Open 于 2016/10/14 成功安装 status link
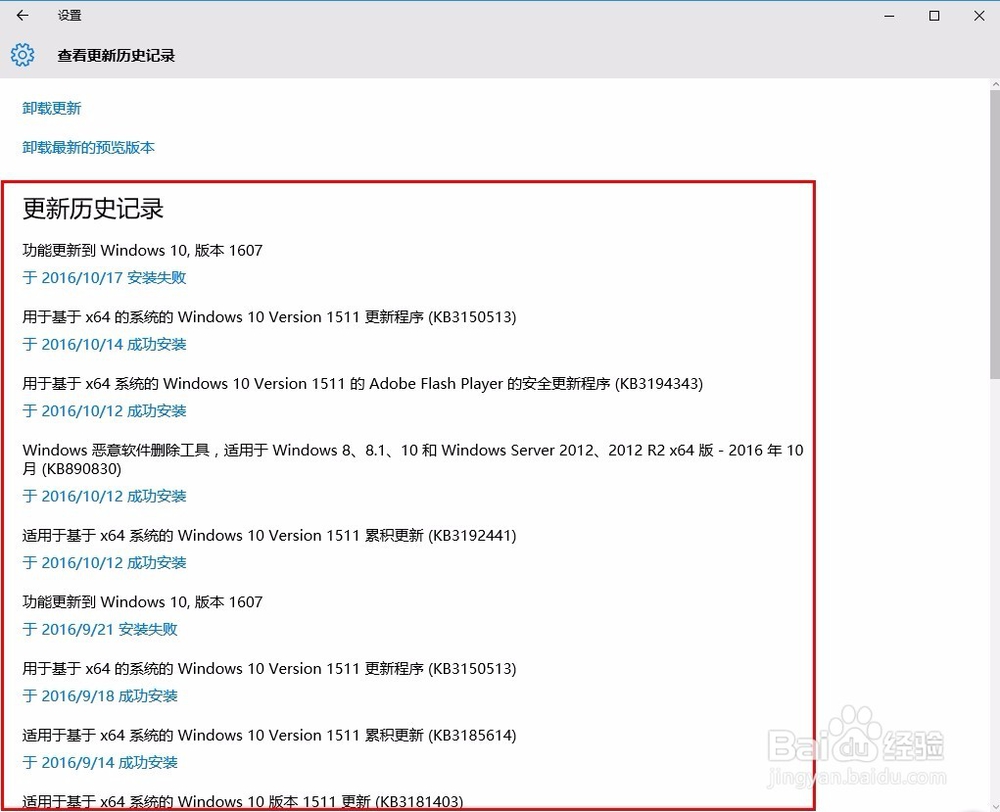 pyautogui.click(x=104, y=344)
